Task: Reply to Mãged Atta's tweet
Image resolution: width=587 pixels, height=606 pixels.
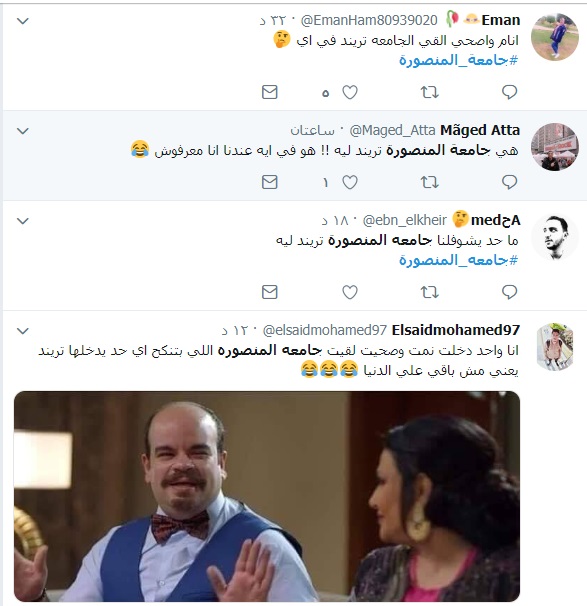Action: point(509,182)
